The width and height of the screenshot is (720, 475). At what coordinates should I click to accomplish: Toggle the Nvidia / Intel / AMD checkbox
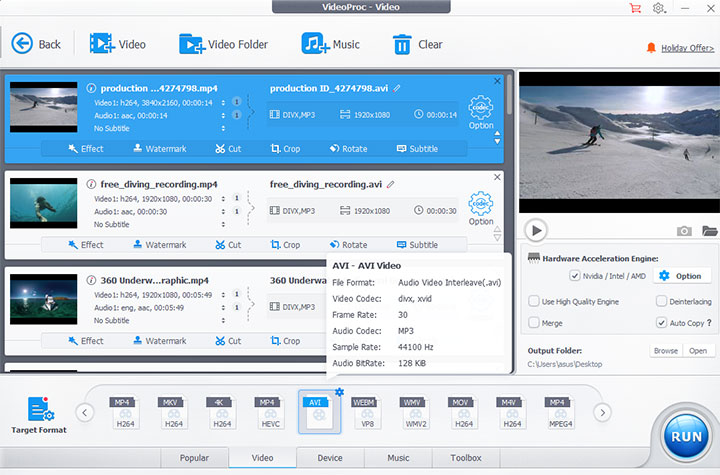click(x=575, y=276)
